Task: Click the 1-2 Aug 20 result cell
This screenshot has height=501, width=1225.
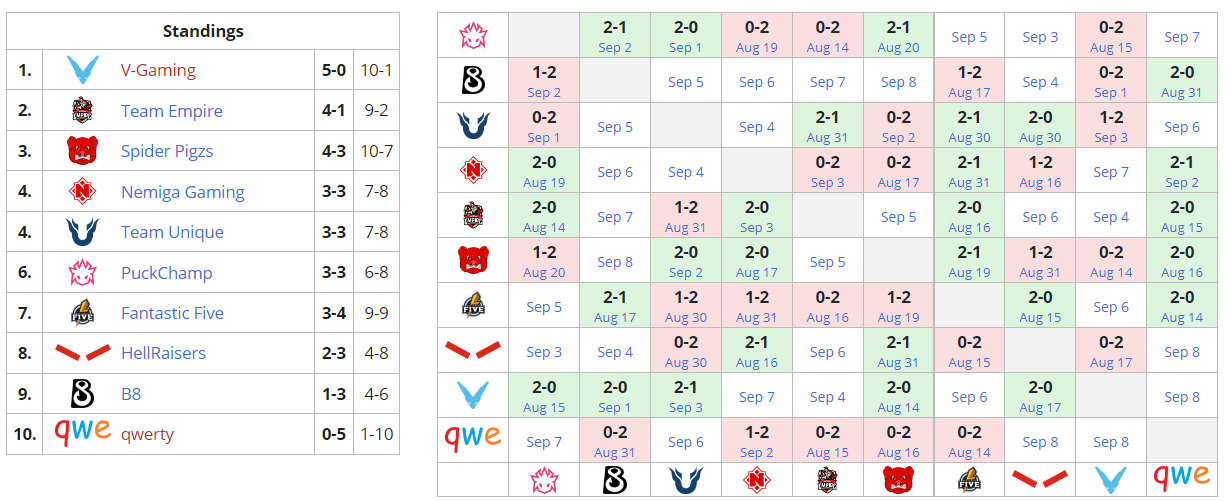Action: (x=544, y=261)
